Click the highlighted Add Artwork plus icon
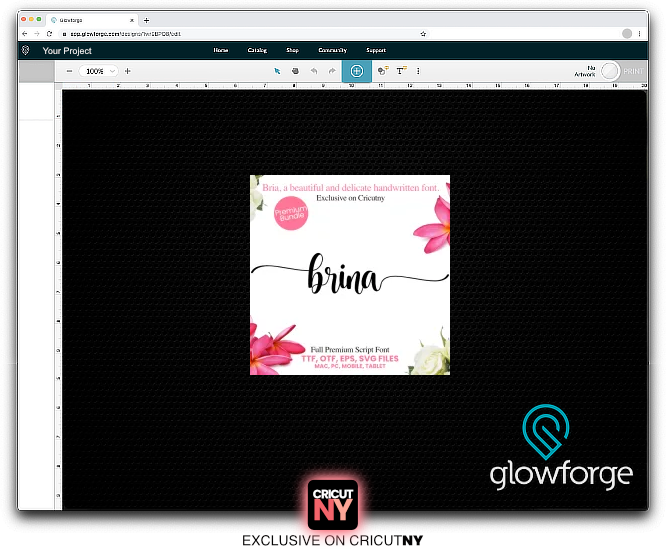This screenshot has height=552, width=666. 357,71
